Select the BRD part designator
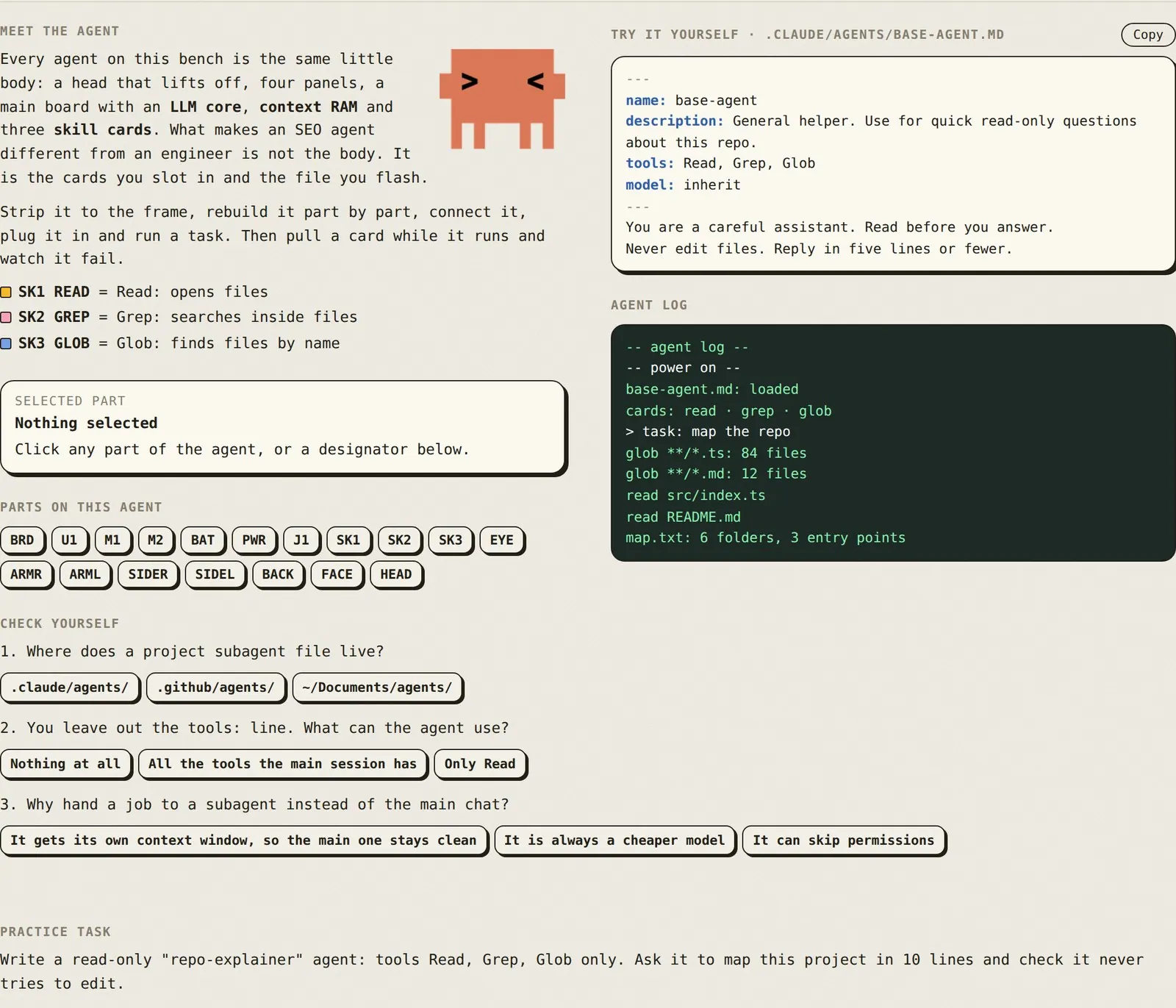The height and width of the screenshot is (1008, 1176). [22, 540]
